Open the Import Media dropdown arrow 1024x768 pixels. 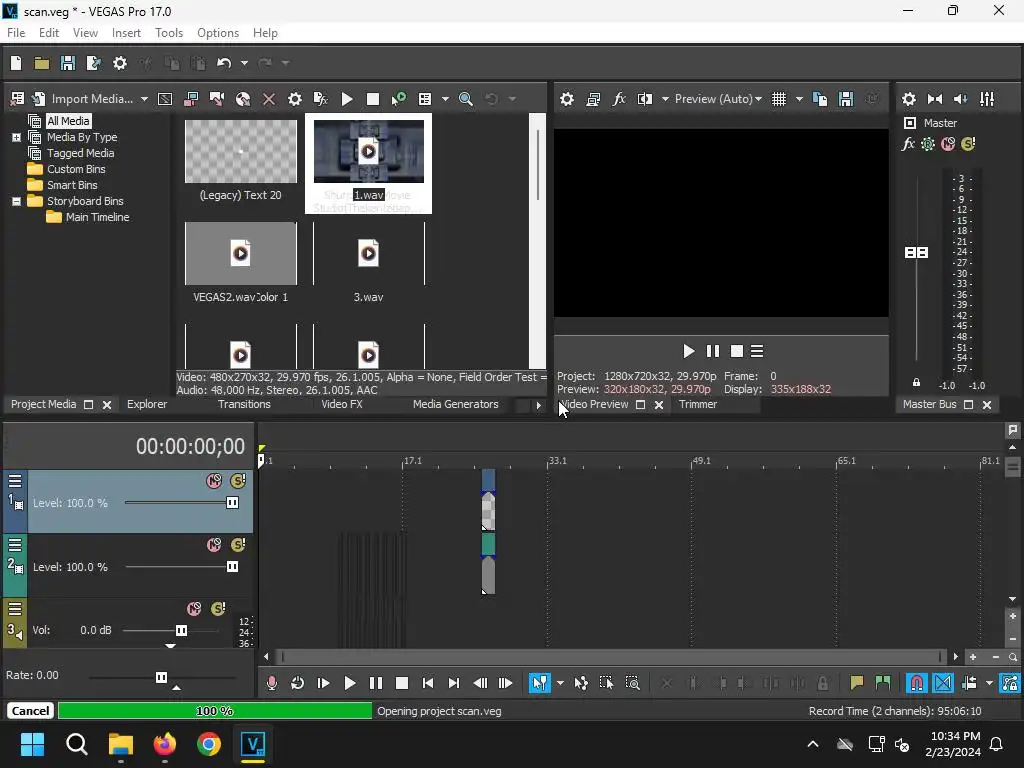(x=144, y=99)
